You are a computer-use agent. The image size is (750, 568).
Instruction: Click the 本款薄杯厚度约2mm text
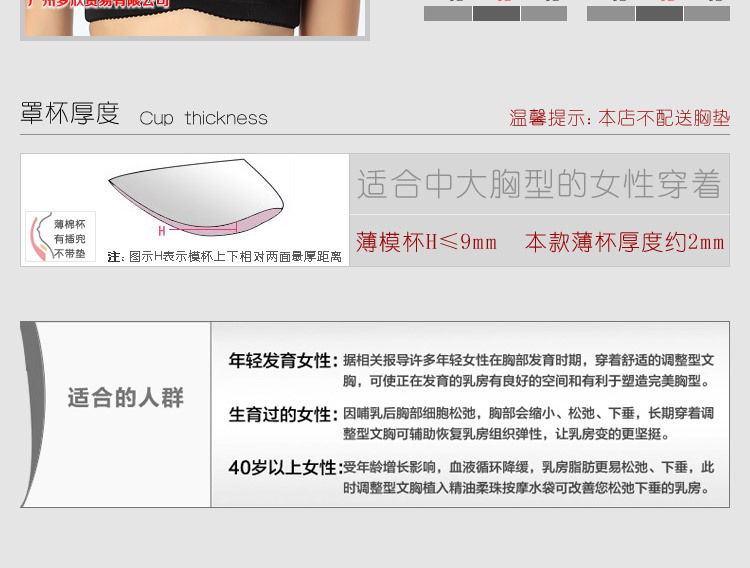624,242
